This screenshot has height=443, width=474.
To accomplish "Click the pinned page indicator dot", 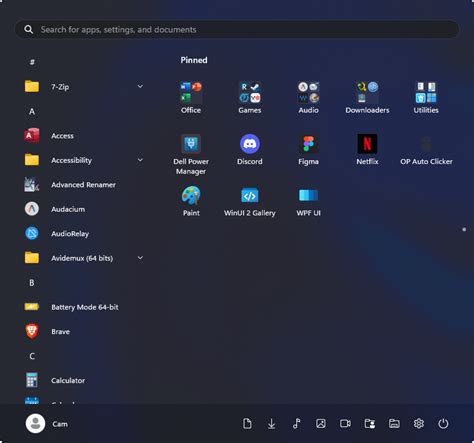I will pyautogui.click(x=464, y=229).
